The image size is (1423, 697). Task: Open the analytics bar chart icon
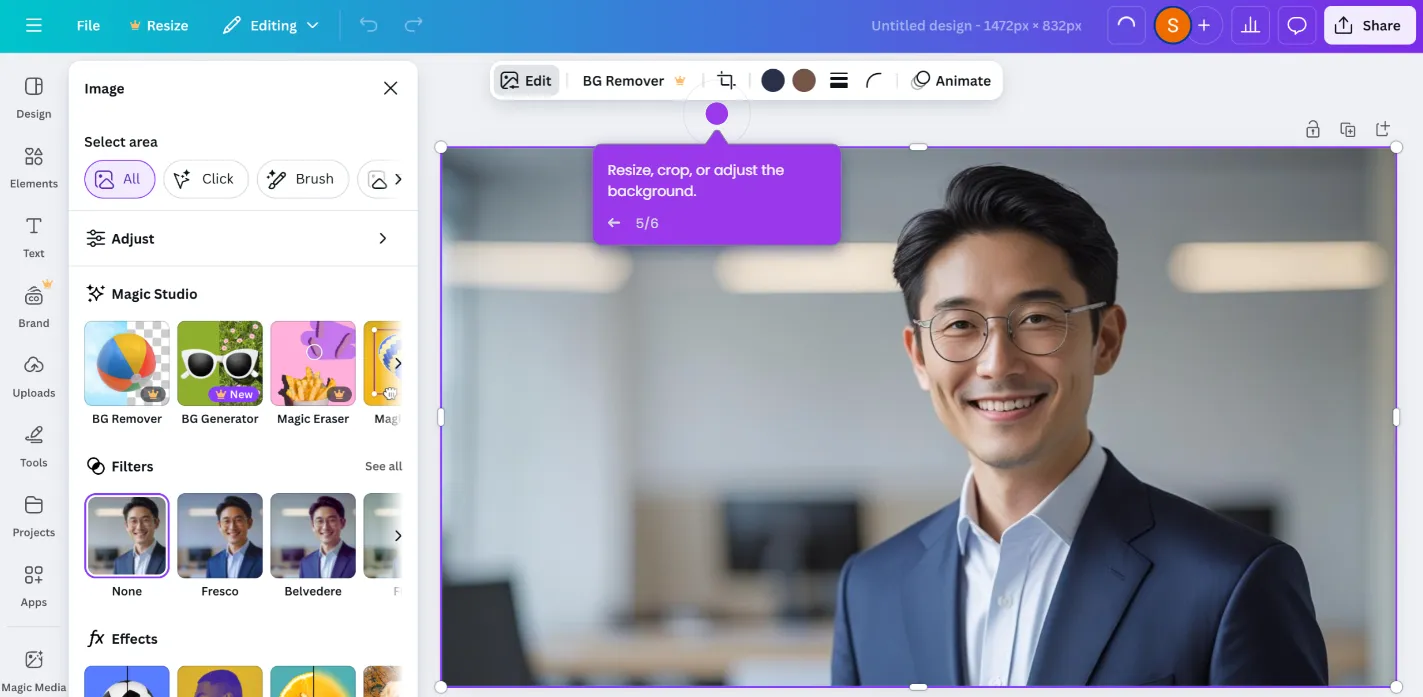click(1250, 26)
